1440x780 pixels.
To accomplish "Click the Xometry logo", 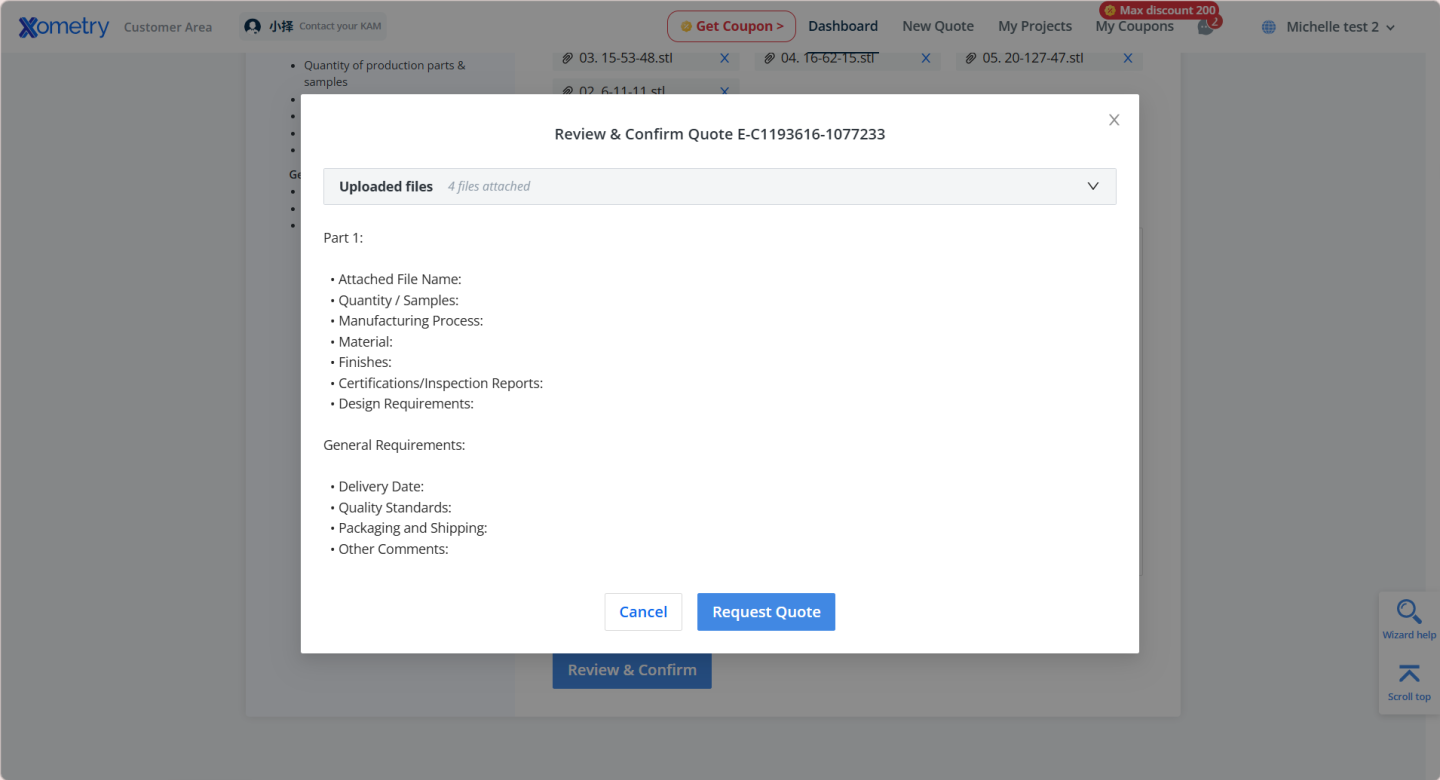I will click(x=64, y=27).
